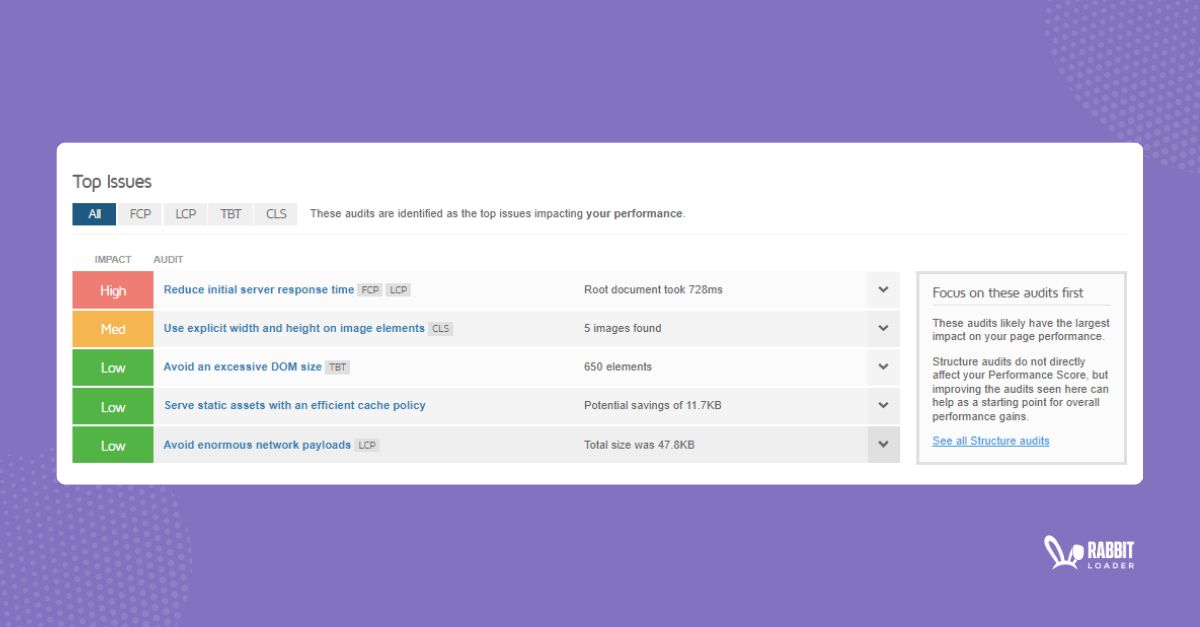Click the LCP badge on the network payloads row
This screenshot has height=627, width=1200.
pos(366,445)
